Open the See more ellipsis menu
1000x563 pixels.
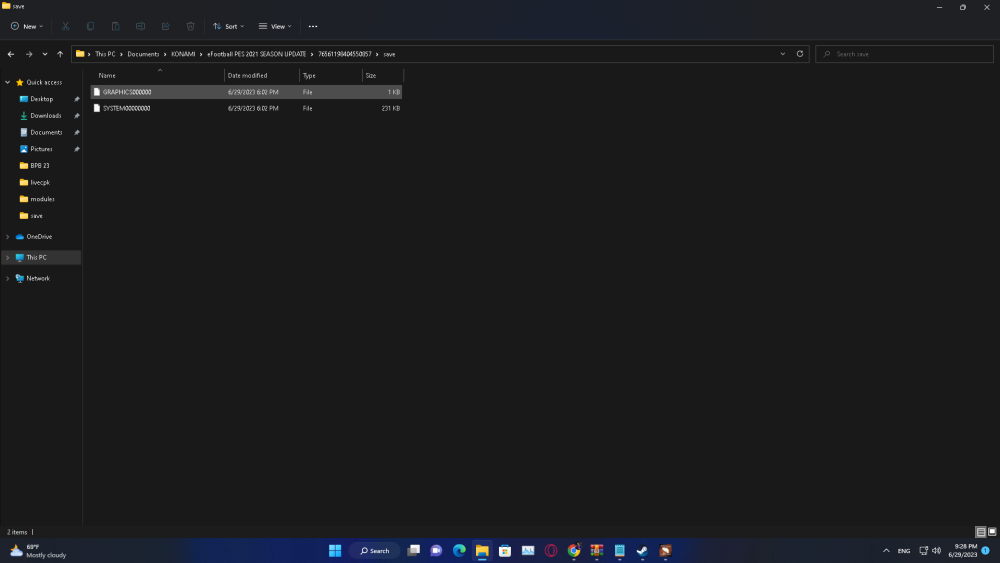pos(313,26)
